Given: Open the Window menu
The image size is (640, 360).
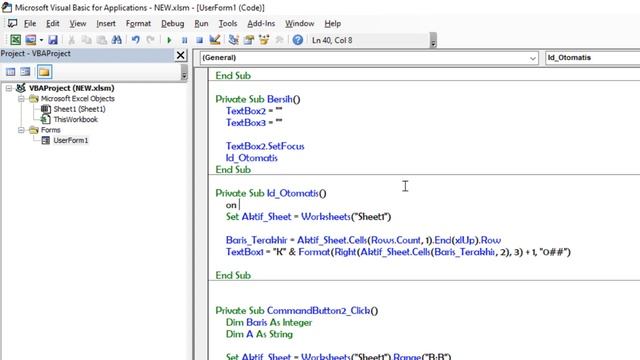Looking at the screenshot, I should (300, 24).
